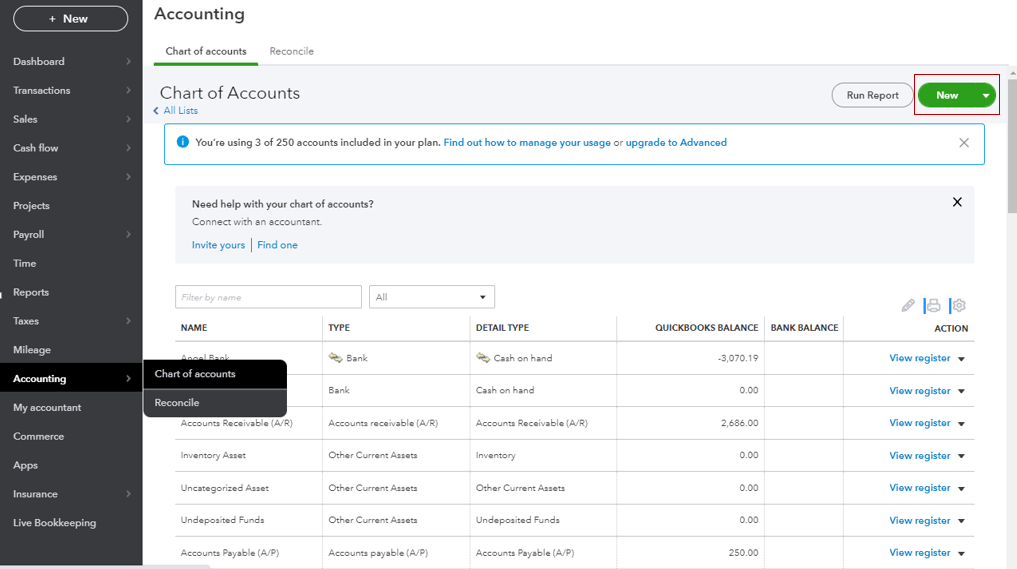The height and width of the screenshot is (569, 1017).
Task: Click the plus New button in sidebar
Action: pyautogui.click(x=70, y=19)
